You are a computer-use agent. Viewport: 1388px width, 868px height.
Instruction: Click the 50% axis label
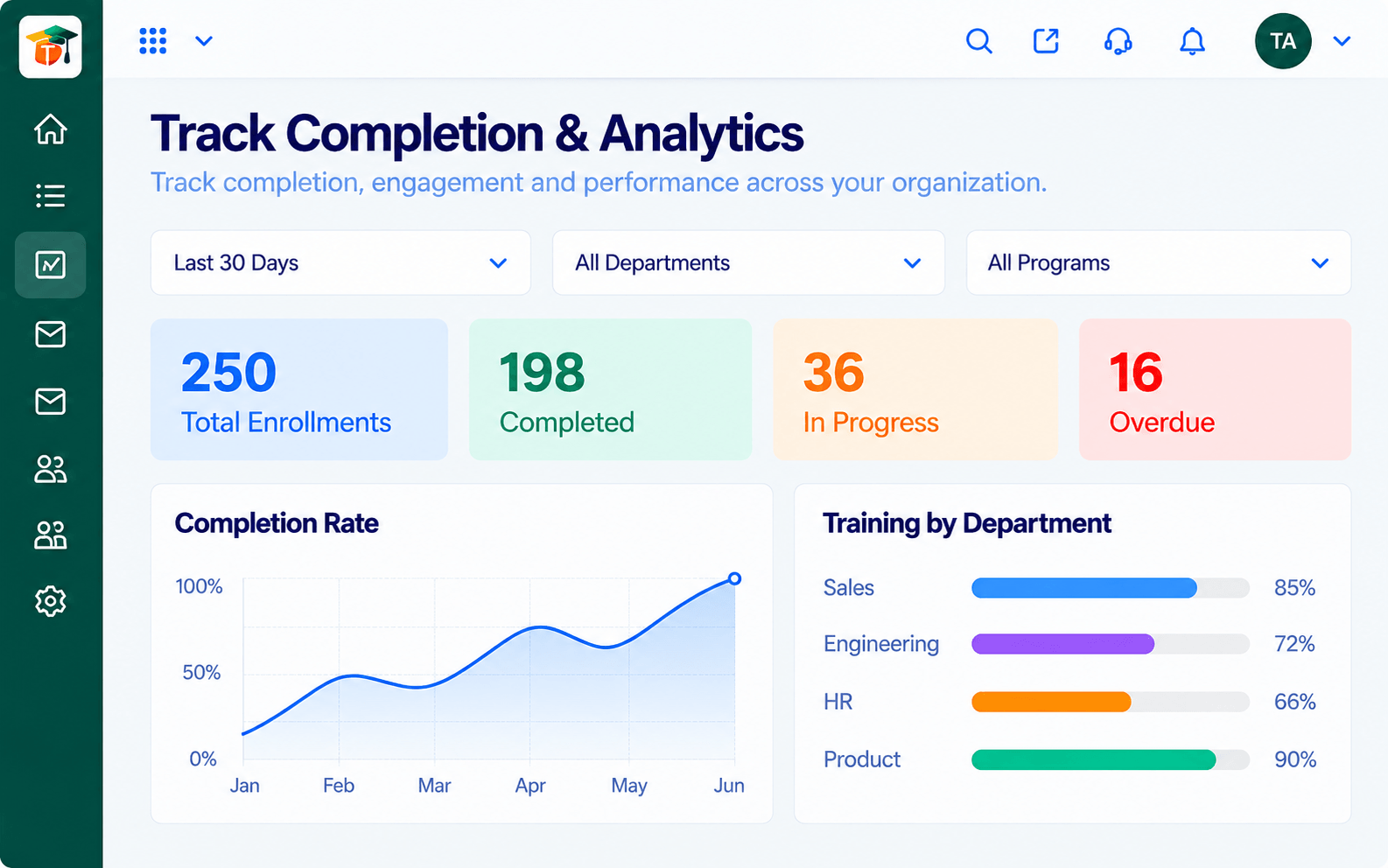[201, 672]
